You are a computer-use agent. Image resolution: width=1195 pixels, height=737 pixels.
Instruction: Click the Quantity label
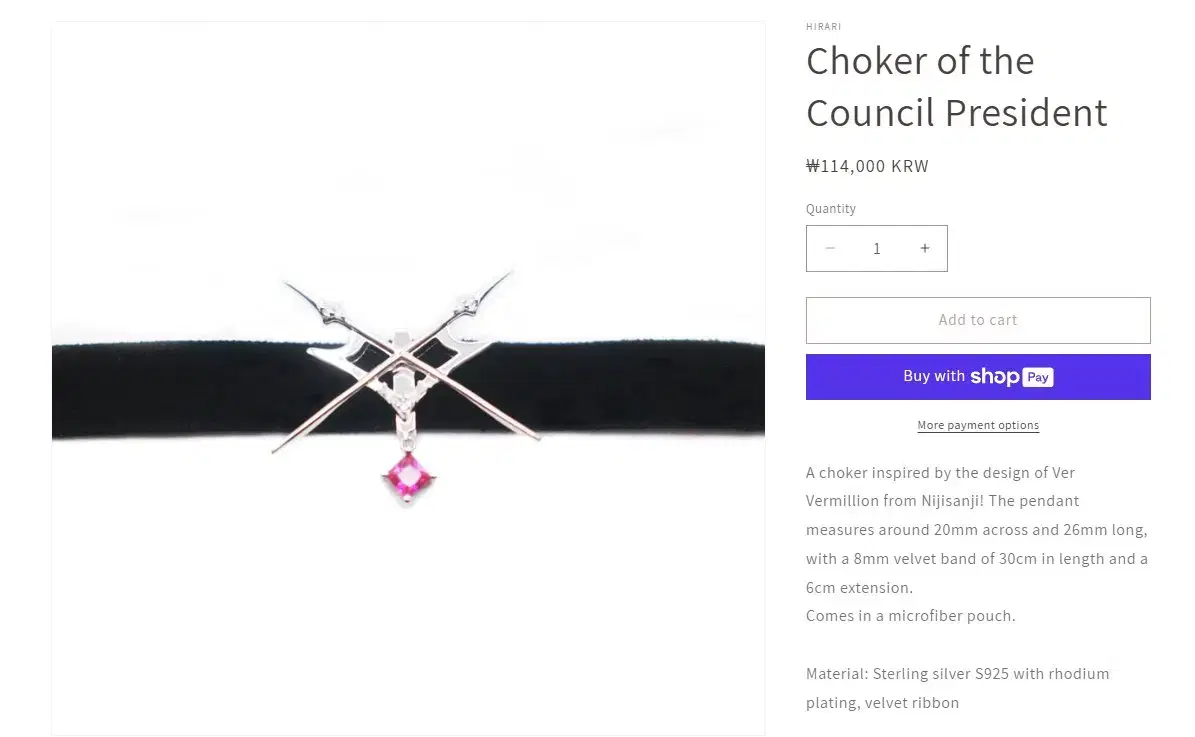pos(831,209)
